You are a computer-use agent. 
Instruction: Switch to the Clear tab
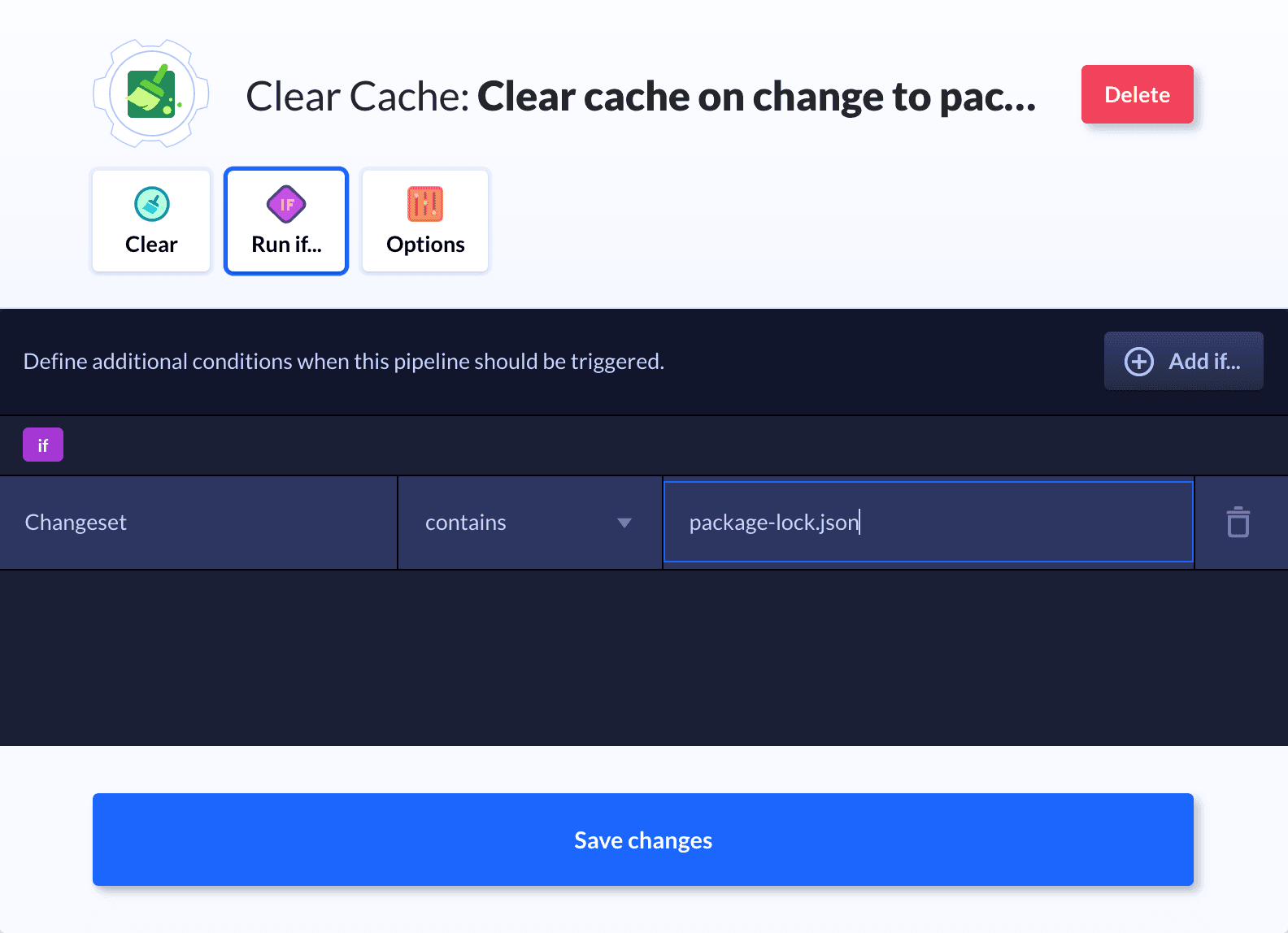[x=152, y=221]
